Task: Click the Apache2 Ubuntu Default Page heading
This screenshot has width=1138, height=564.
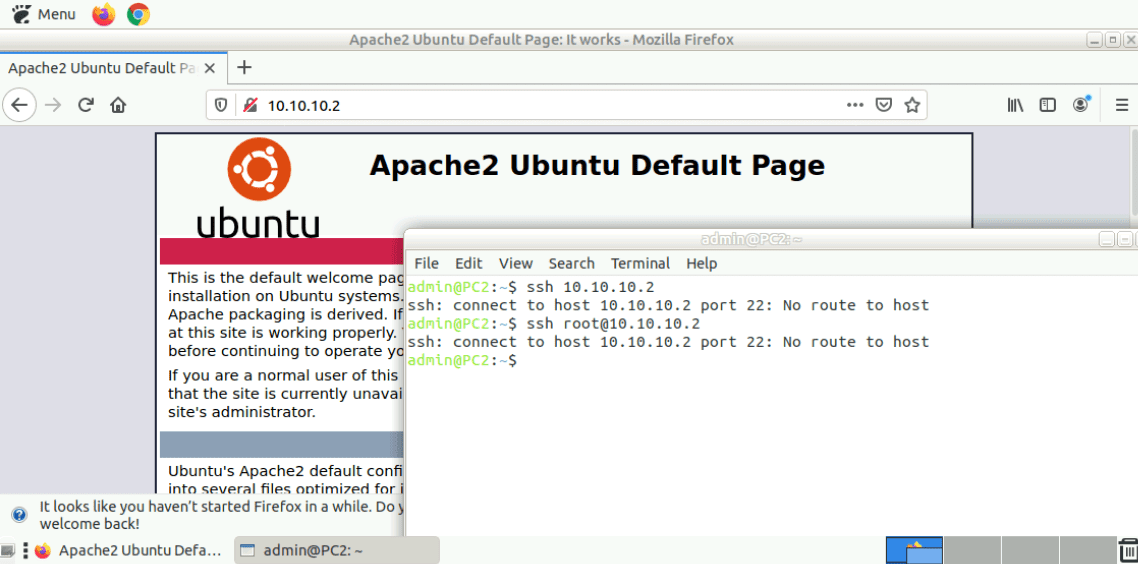Action: pyautogui.click(x=597, y=165)
